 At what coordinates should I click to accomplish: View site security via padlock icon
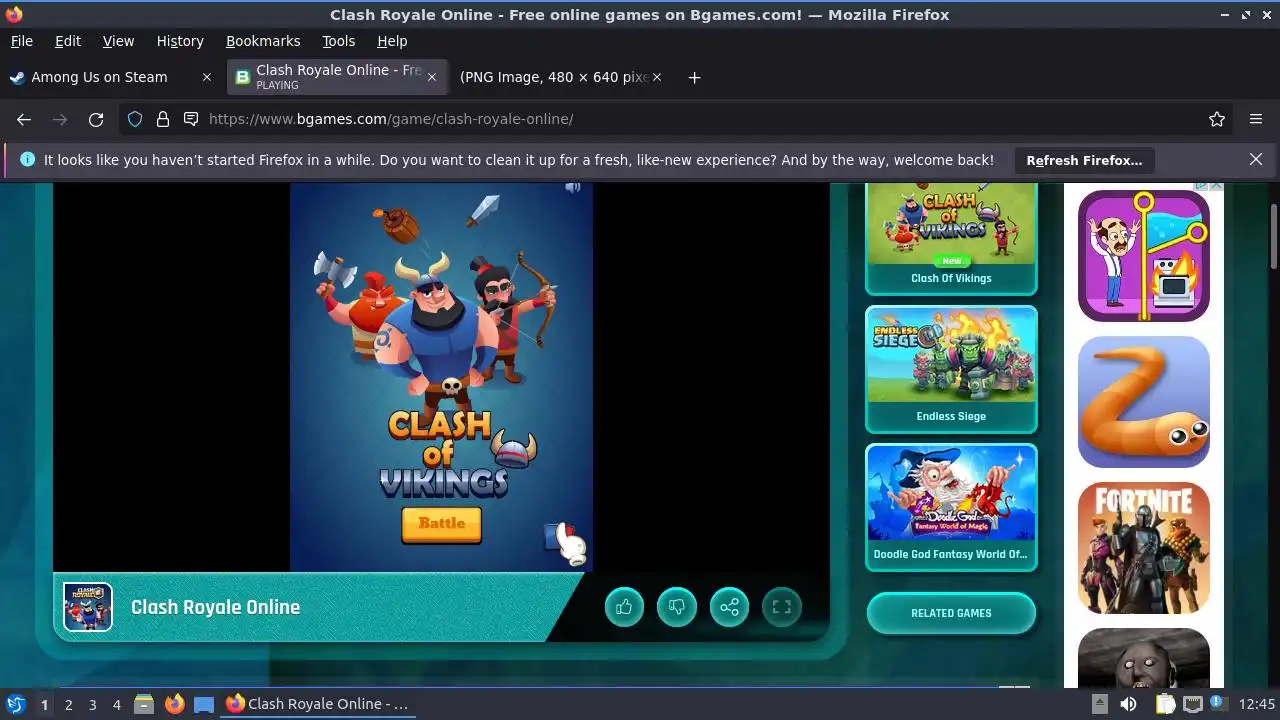(163, 119)
